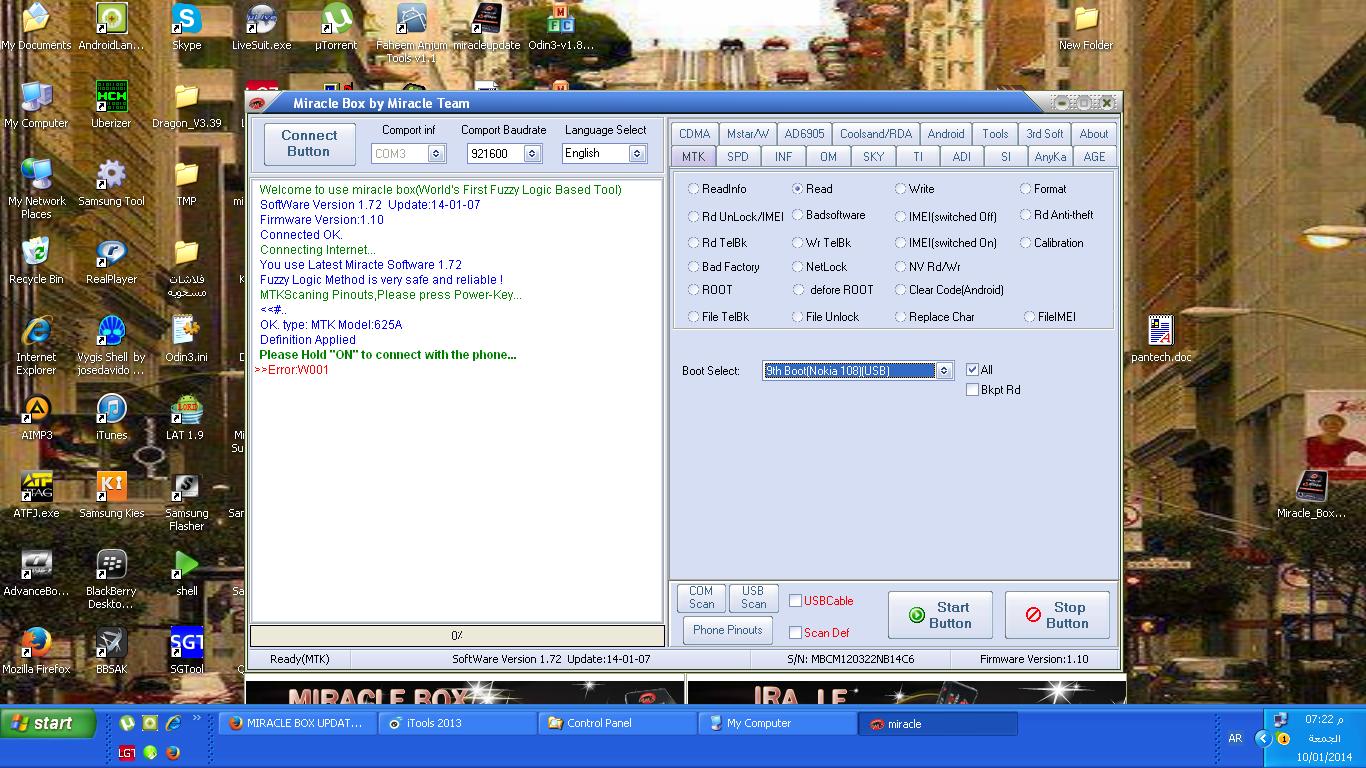Select the LAT 1.9 desktop icon
Image resolution: width=1366 pixels, height=768 pixels.
tap(186, 417)
